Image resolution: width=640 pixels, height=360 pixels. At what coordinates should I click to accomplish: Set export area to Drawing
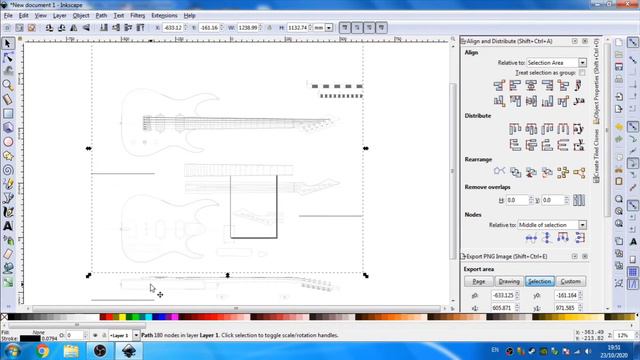click(x=509, y=281)
